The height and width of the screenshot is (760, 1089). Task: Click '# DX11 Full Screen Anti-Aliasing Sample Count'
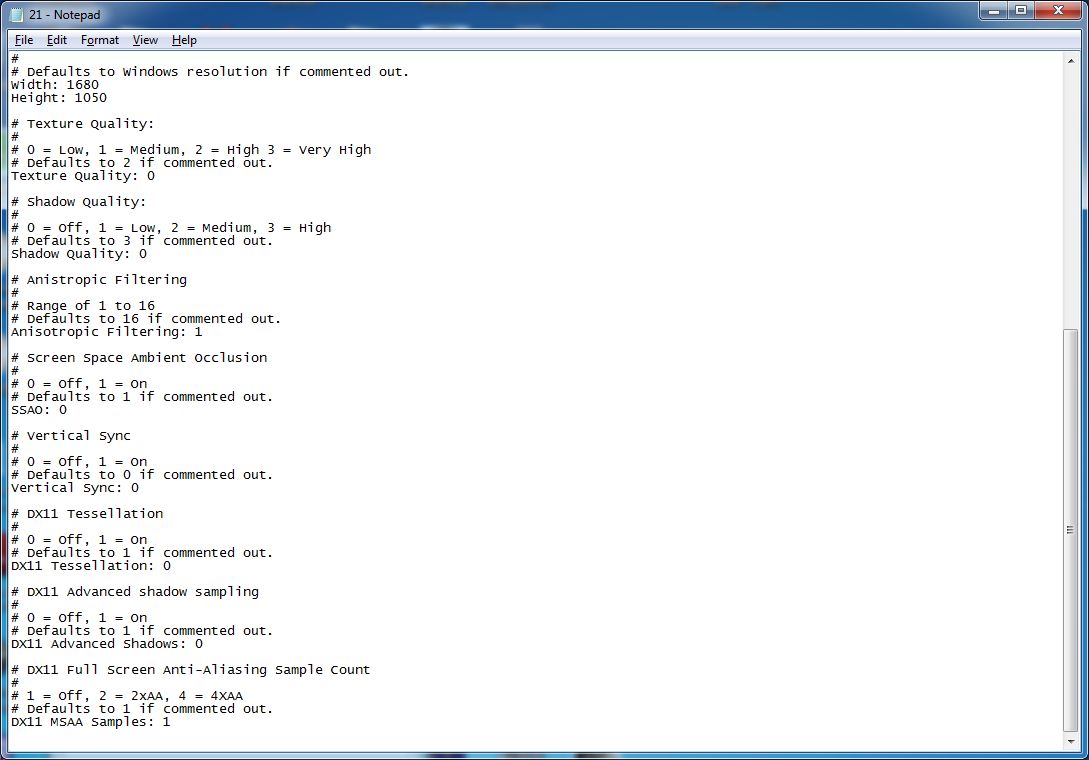tap(190, 670)
